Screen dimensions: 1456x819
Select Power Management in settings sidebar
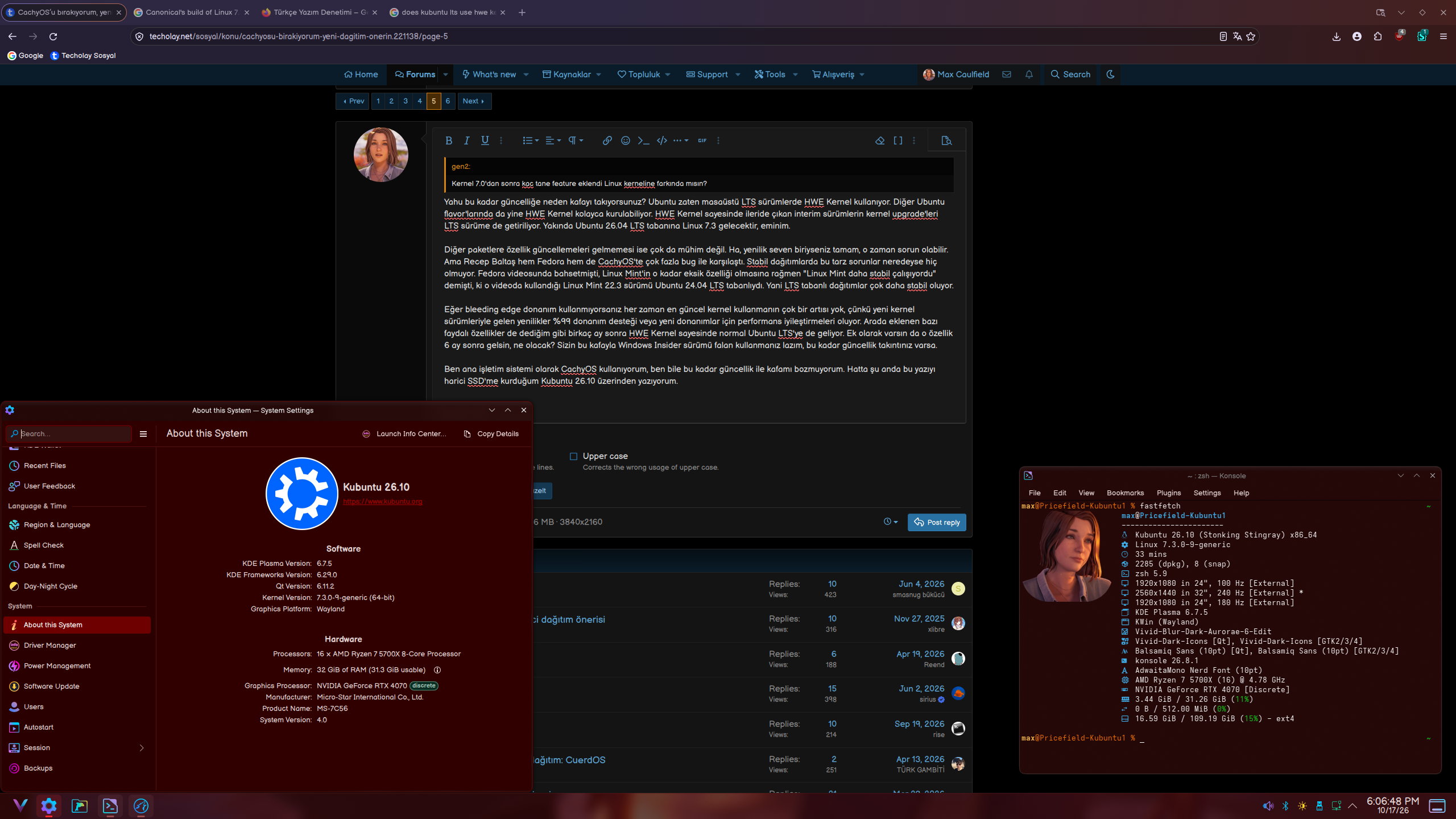(77, 665)
